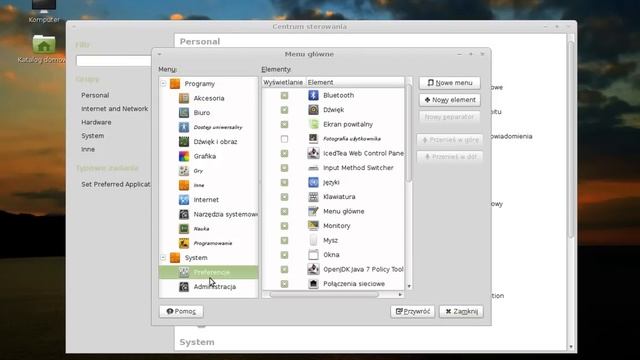Viewport: 640px width, 360px height.
Task: Toggle Klawiatura display checkbox
Action: click(x=284, y=197)
